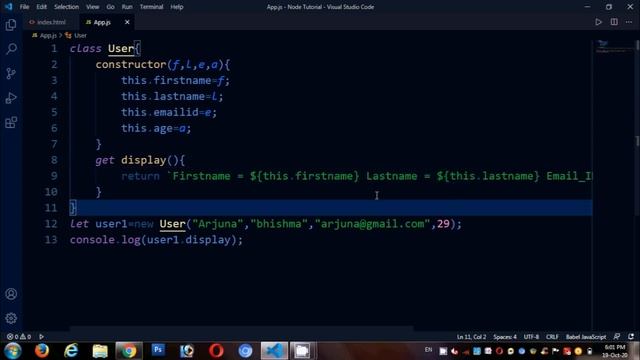Open the More Actions ellipsis menu
Image resolution: width=640 pixels, height=360 pixels.
pos(629,22)
